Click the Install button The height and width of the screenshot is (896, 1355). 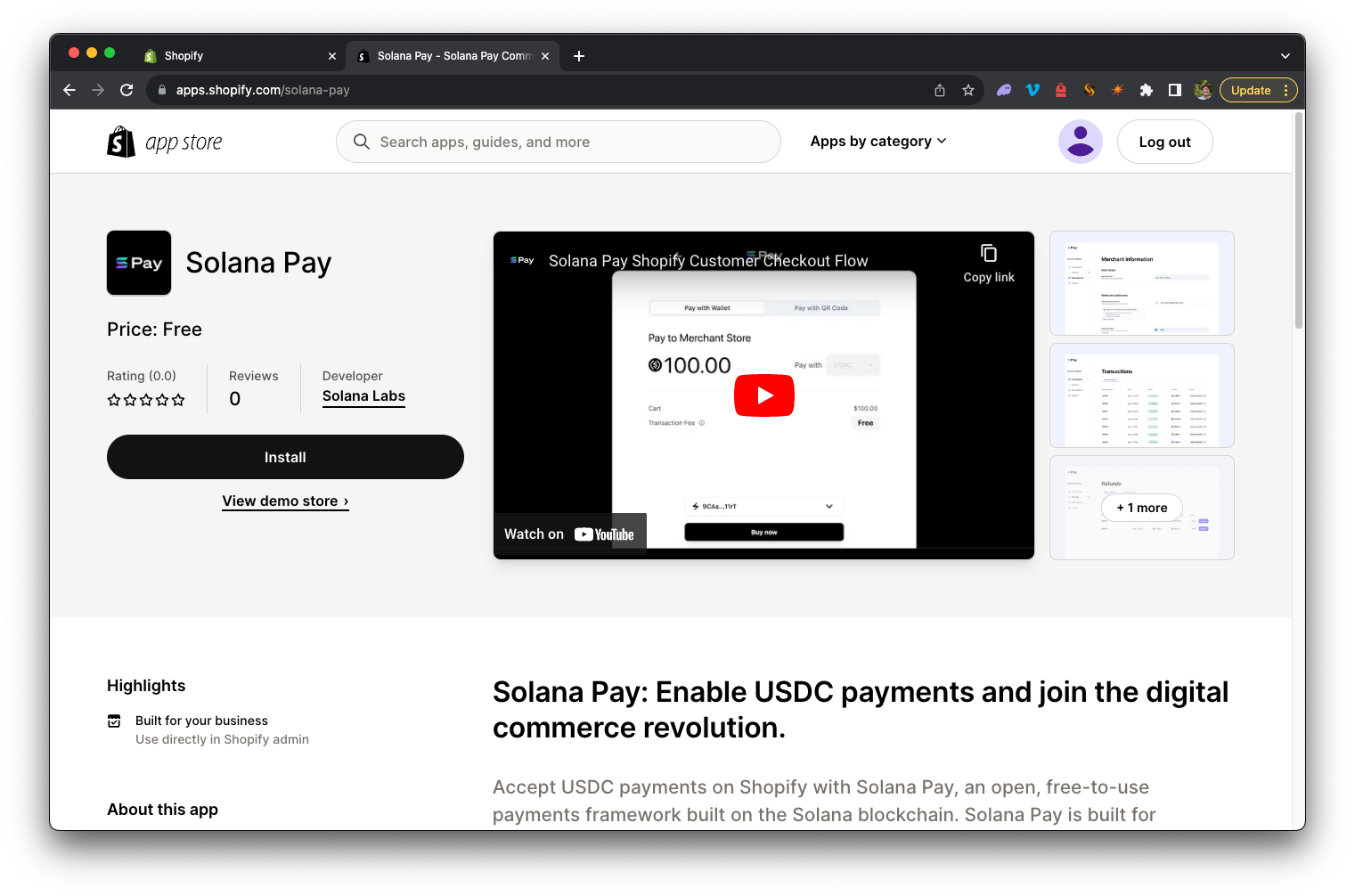[x=285, y=457]
